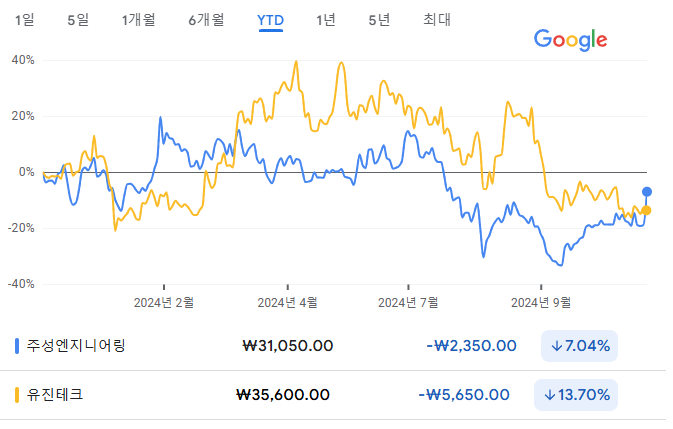Screen dimensions: 673x429
Task: Show the 5년 chart range
Action: pyautogui.click(x=379, y=20)
